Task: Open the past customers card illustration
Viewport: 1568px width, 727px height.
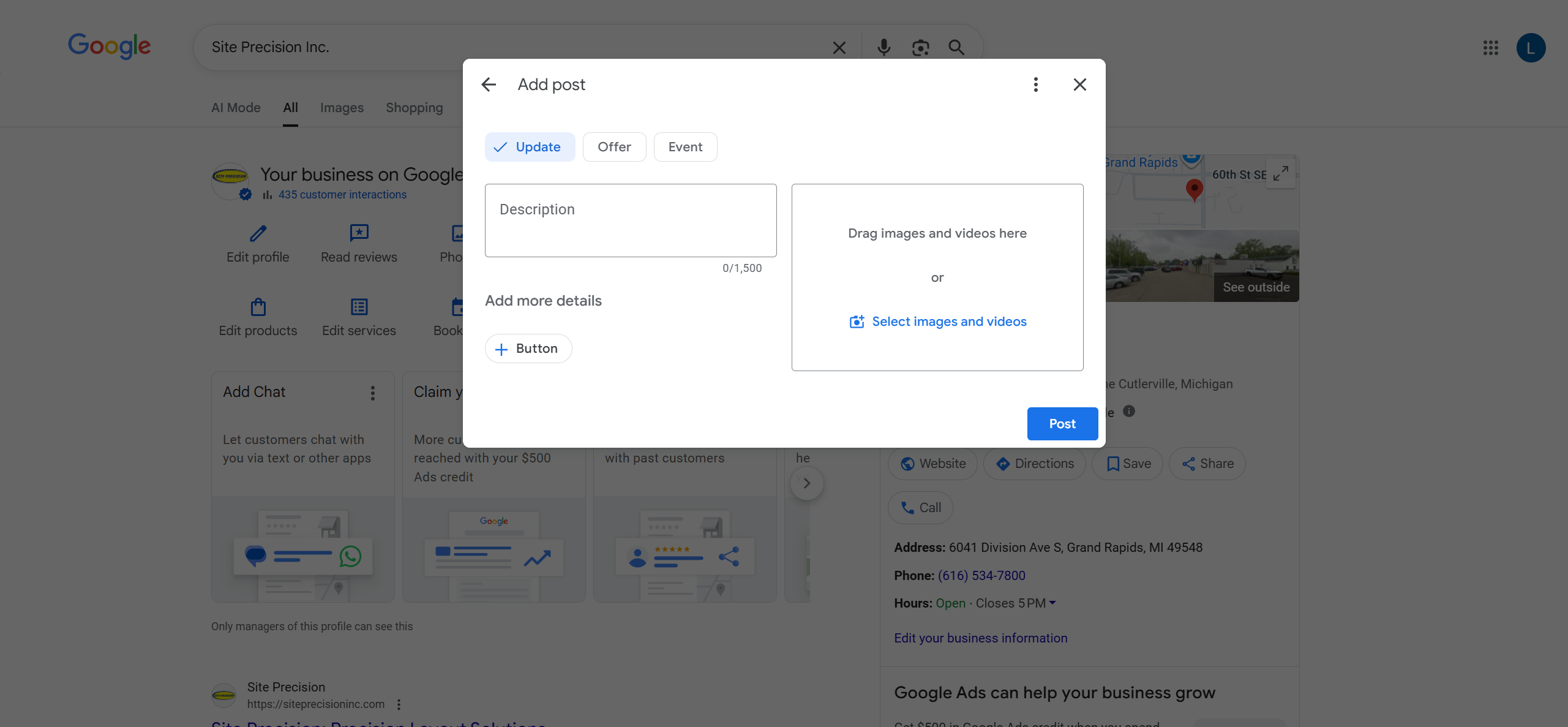Action: (x=685, y=549)
